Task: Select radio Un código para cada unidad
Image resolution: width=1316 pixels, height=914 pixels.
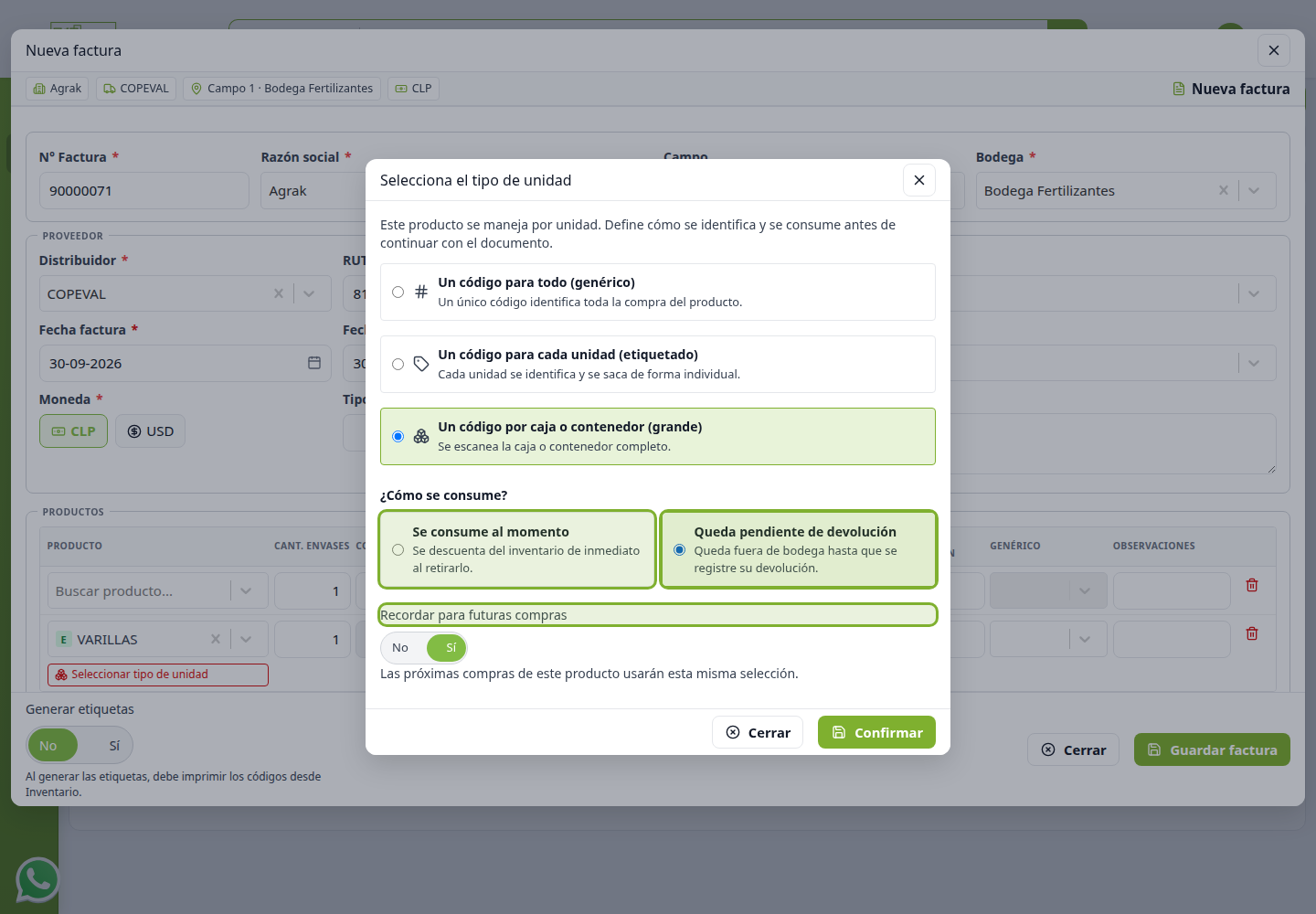Action: click(x=398, y=365)
